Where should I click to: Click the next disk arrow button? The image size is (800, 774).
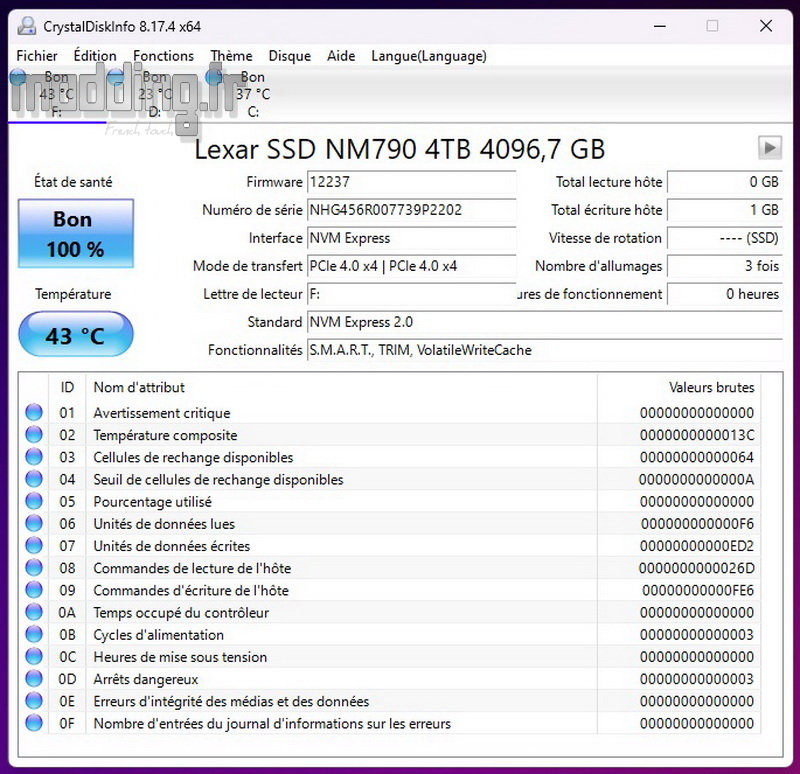769,148
